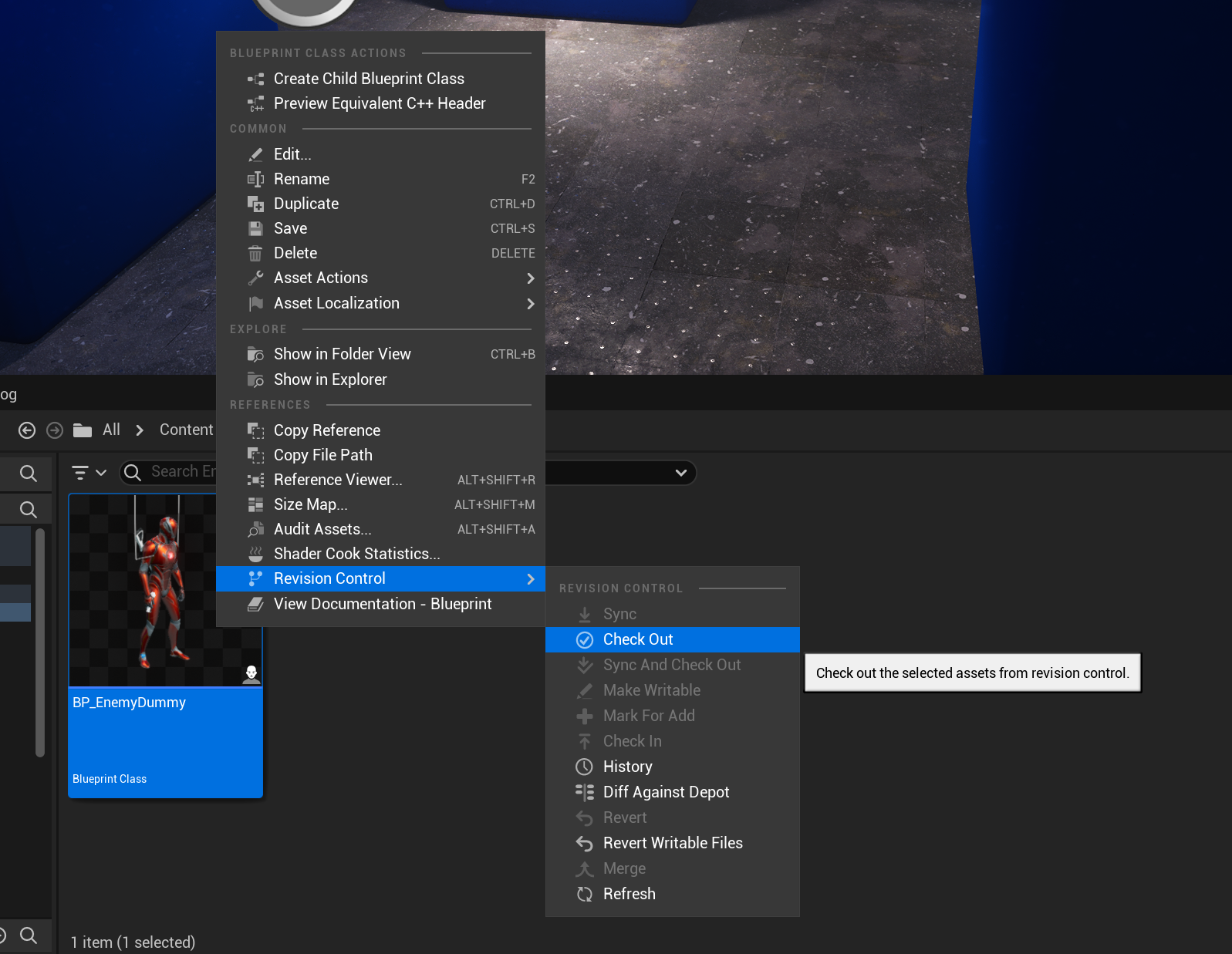Click the Asset Localization flag icon
The image size is (1232, 954).
click(x=255, y=303)
